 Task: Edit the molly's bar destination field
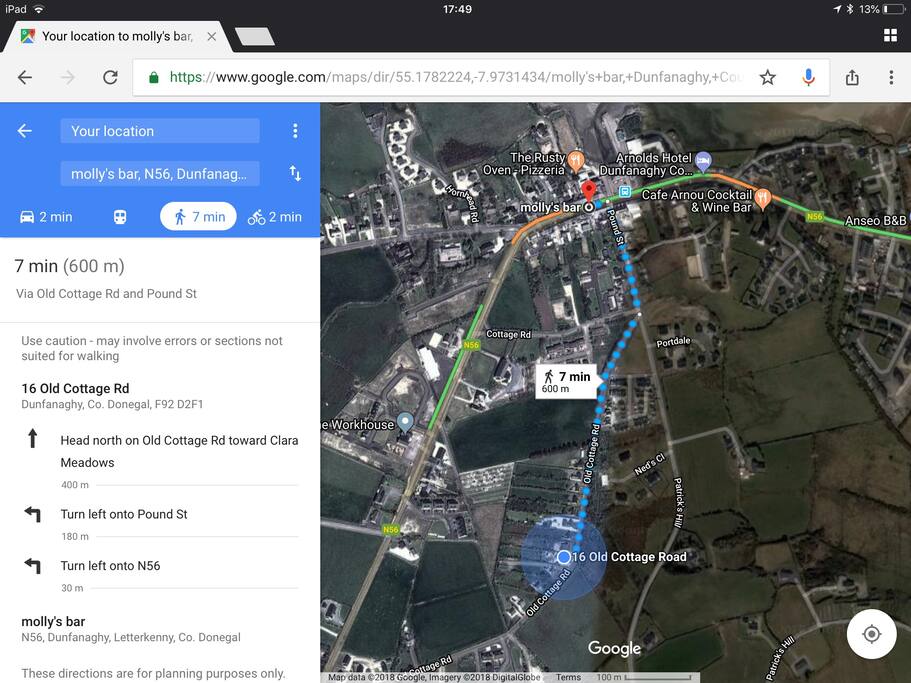tap(160, 174)
